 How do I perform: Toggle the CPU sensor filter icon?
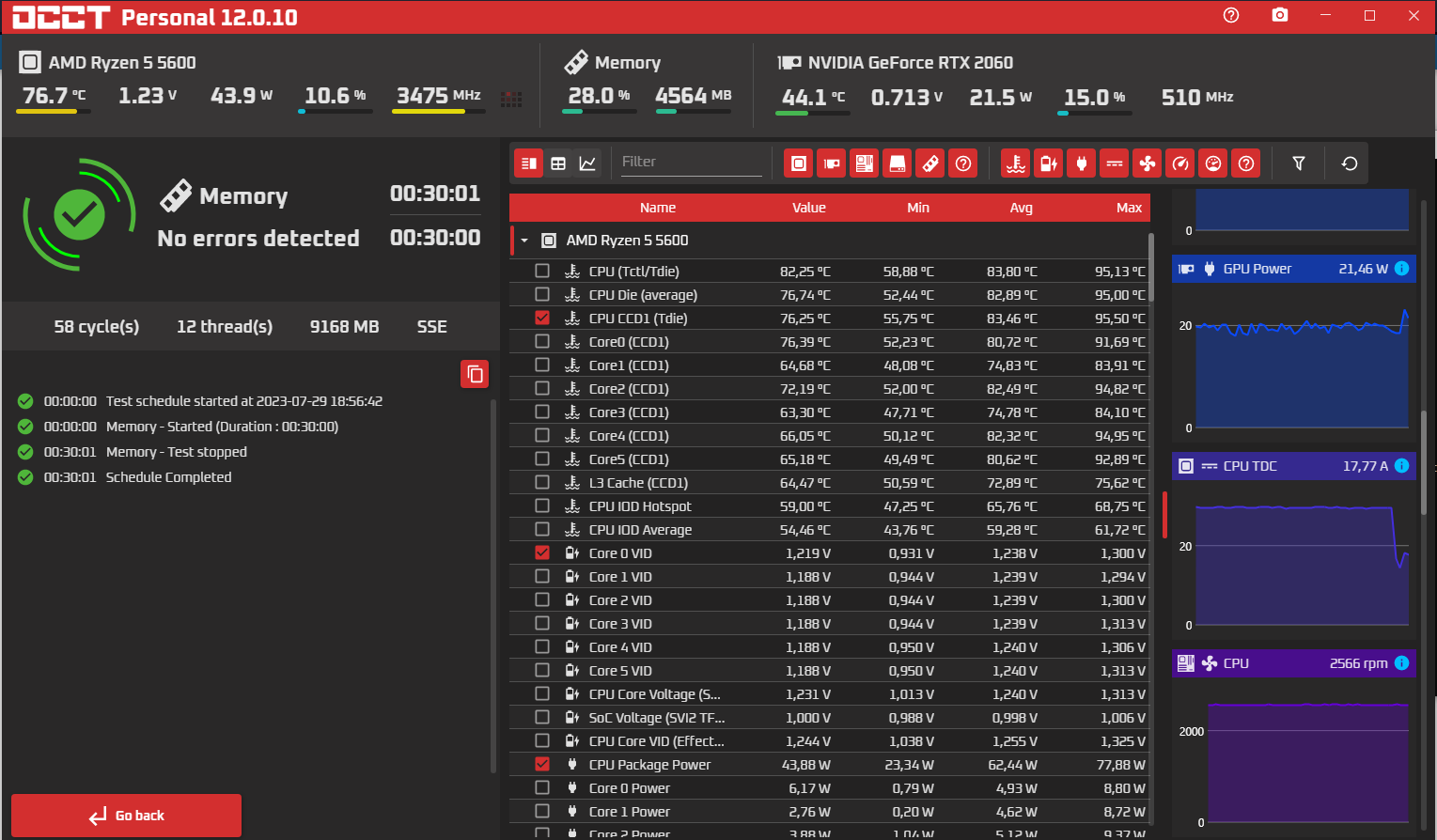click(799, 163)
